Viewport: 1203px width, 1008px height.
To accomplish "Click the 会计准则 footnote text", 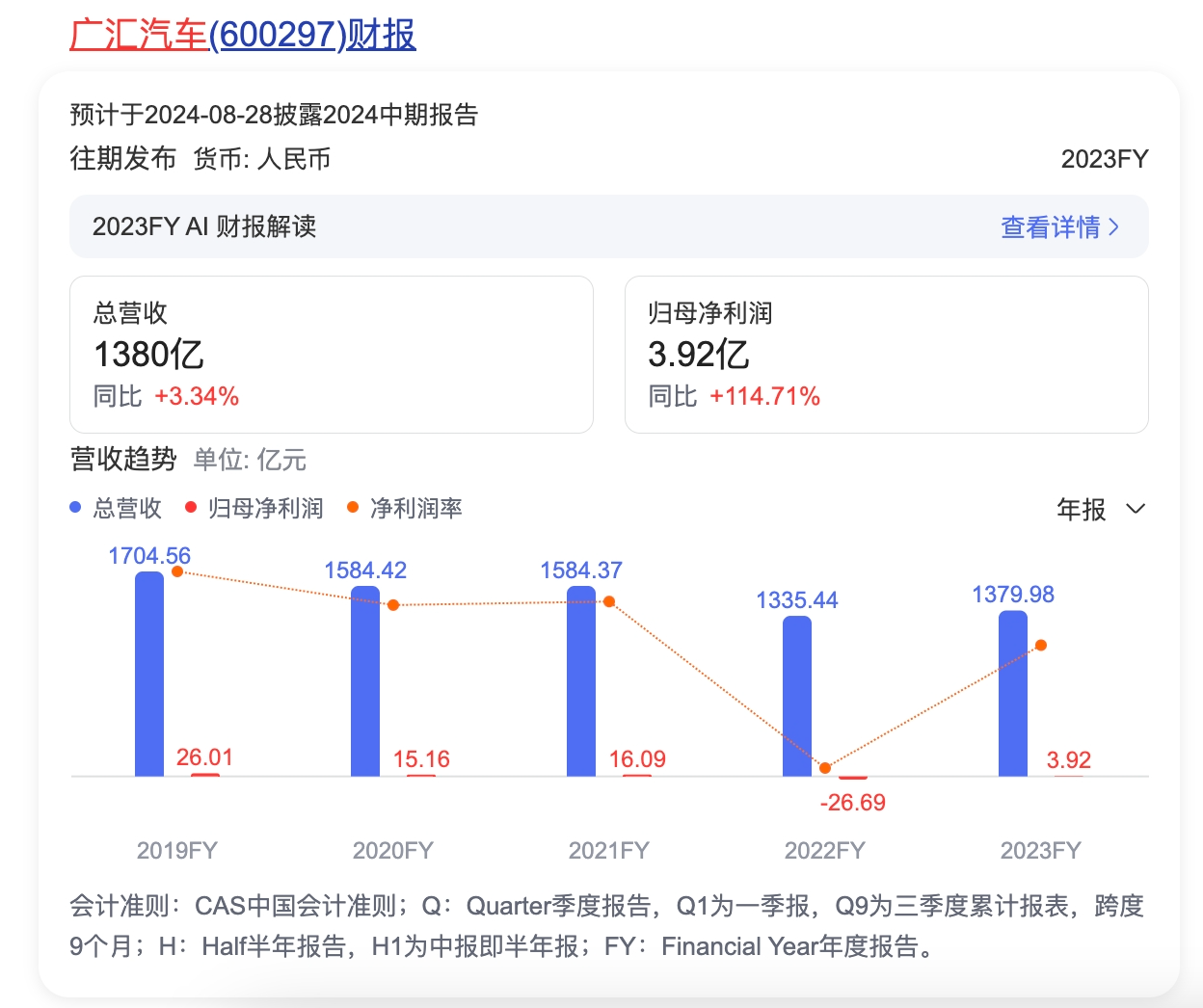I will coord(607,926).
